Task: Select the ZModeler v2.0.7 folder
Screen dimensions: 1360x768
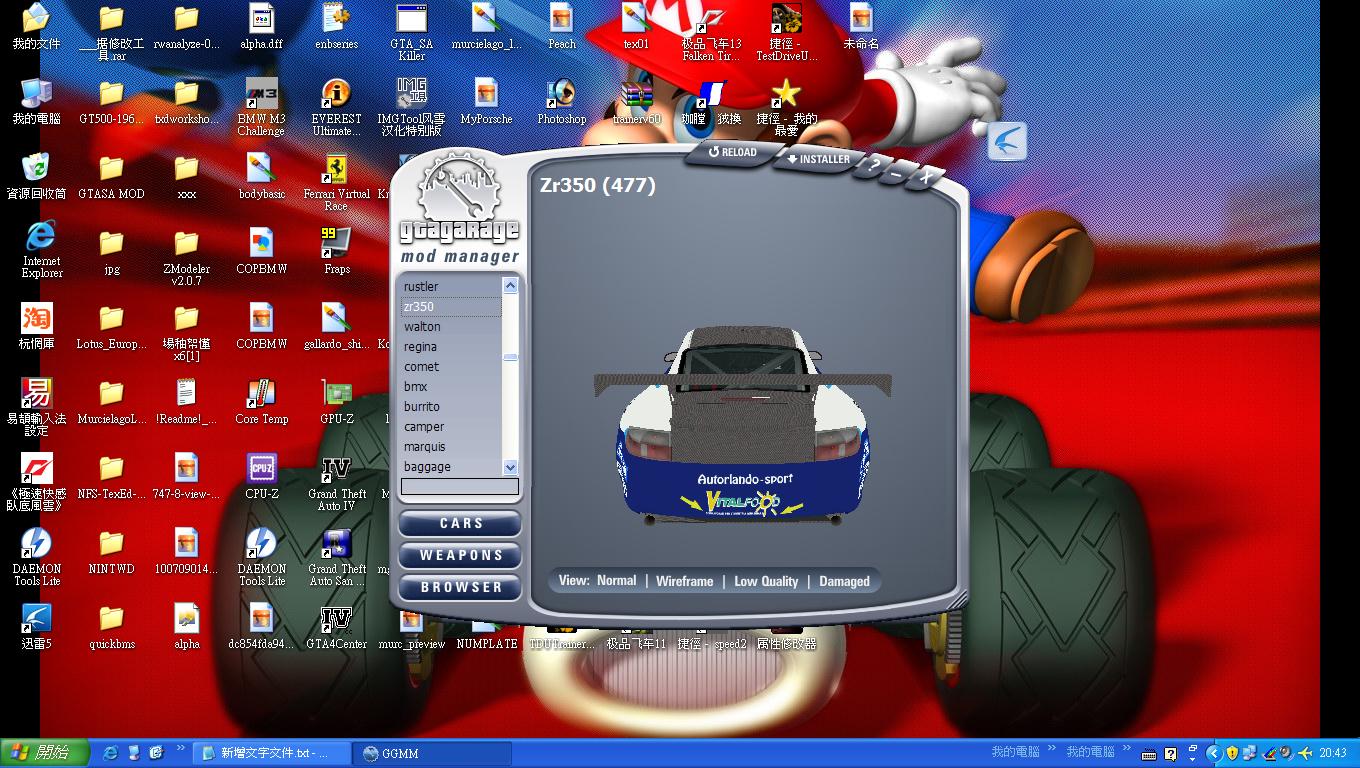Action: (186, 257)
